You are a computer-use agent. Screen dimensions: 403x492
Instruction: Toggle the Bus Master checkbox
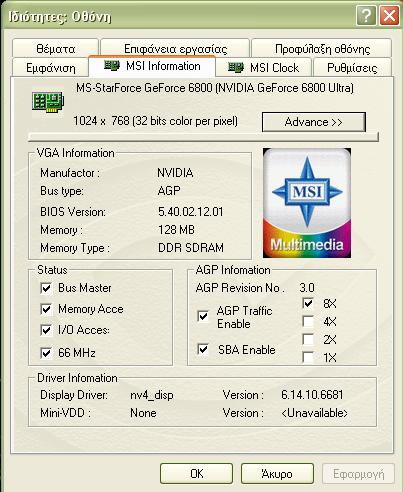[46, 288]
